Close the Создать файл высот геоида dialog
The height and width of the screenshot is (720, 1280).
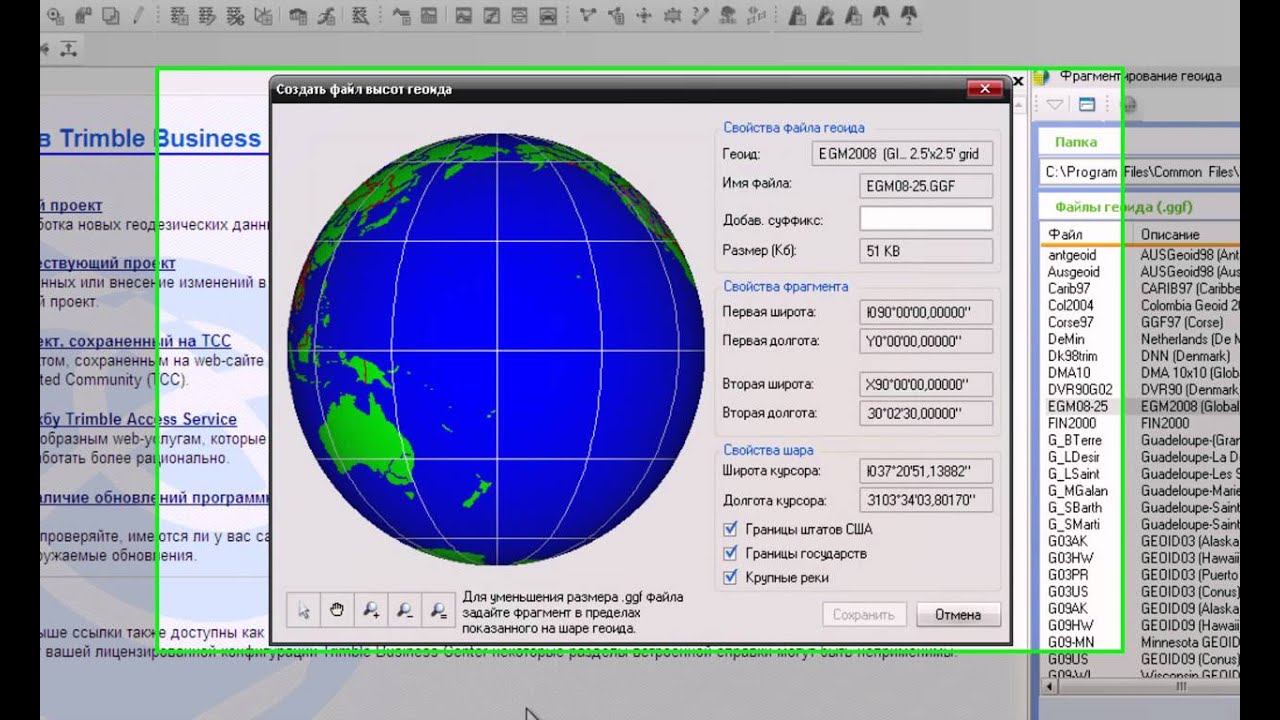pos(985,89)
